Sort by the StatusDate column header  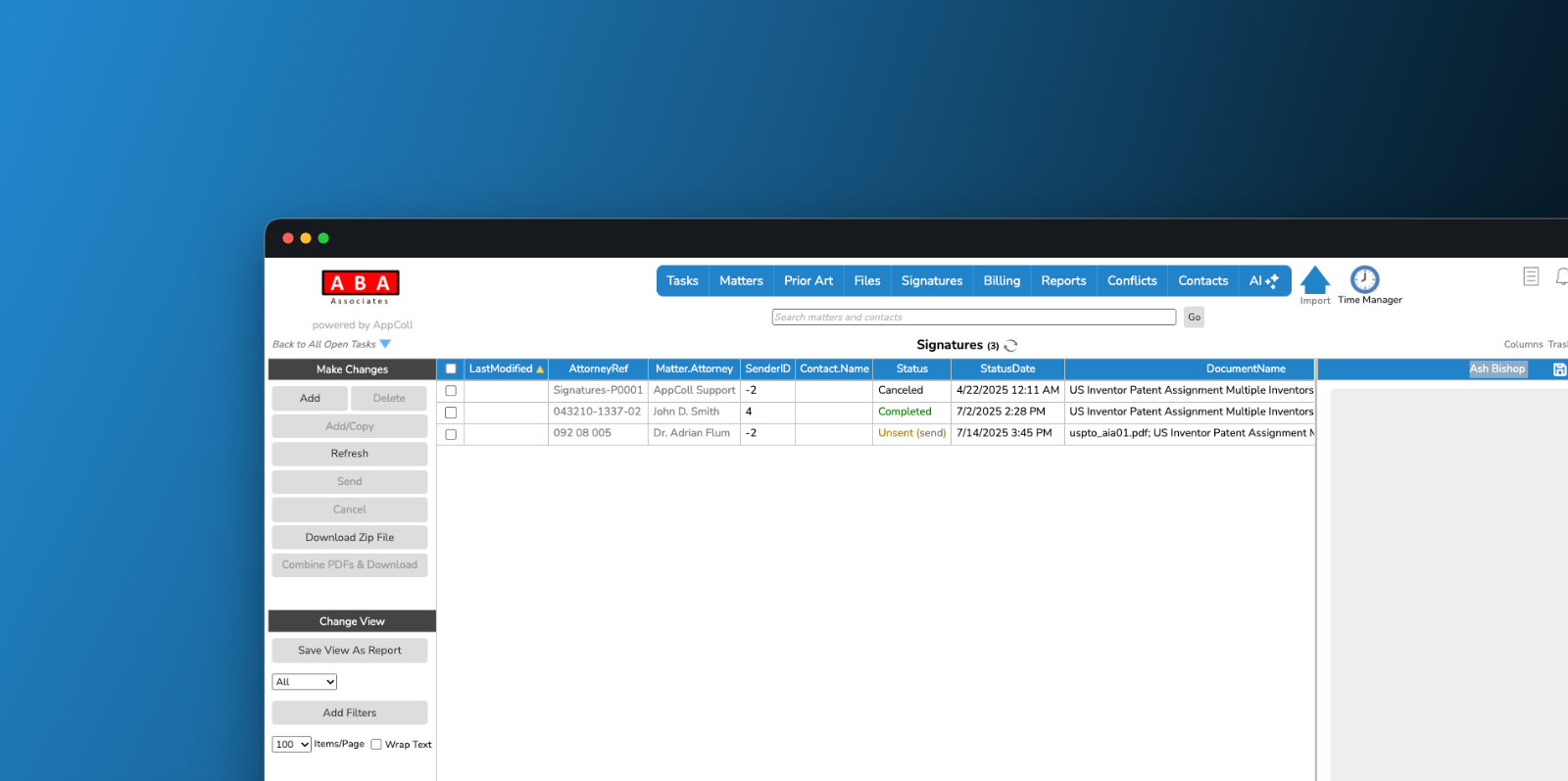1008,369
